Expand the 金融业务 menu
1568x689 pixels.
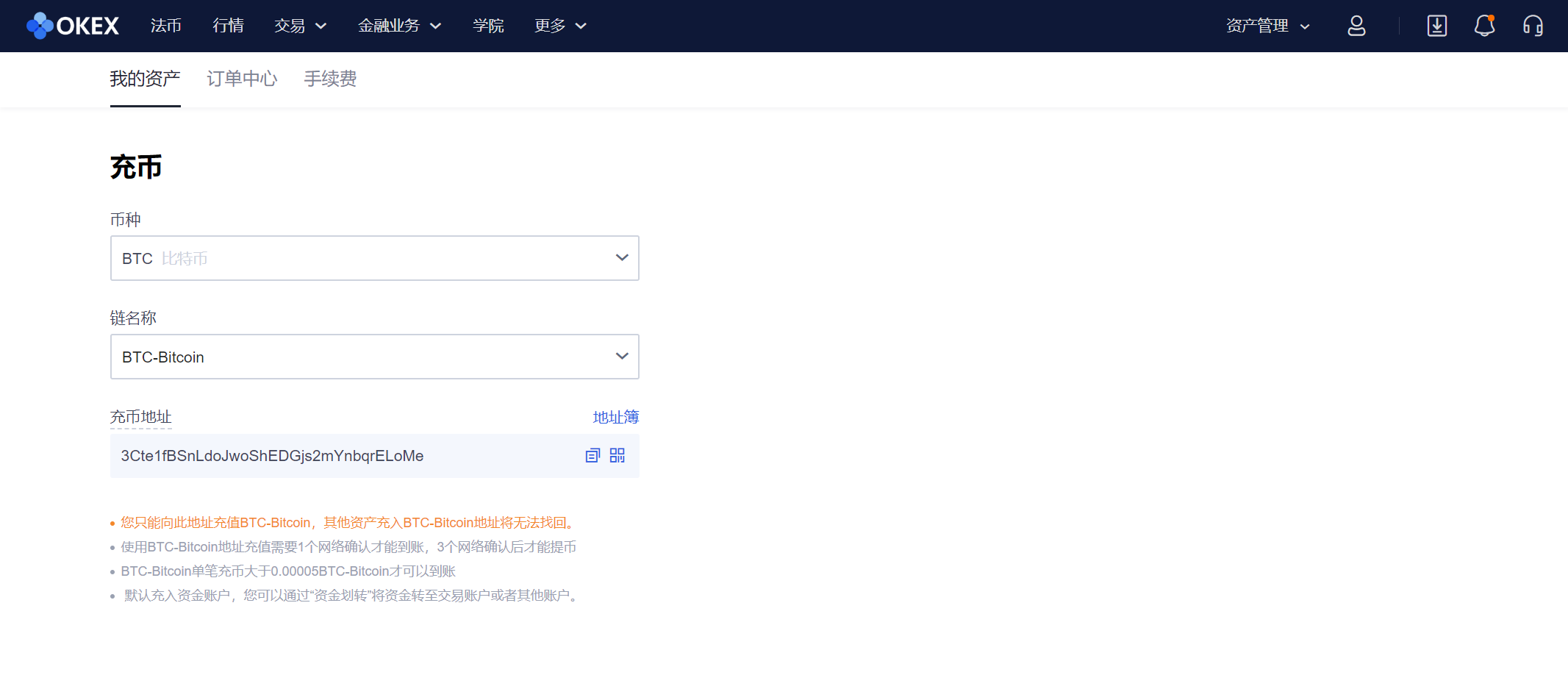point(399,26)
